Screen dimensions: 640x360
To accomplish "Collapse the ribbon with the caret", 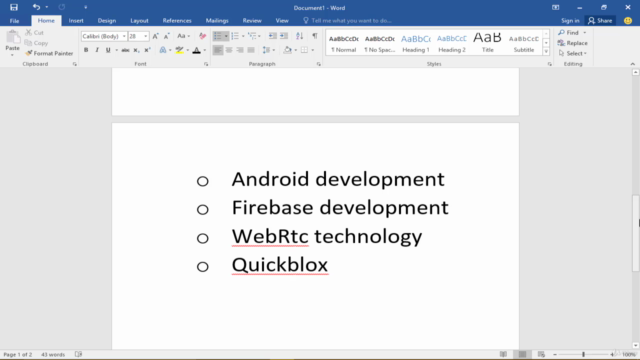I will tap(633, 64).
